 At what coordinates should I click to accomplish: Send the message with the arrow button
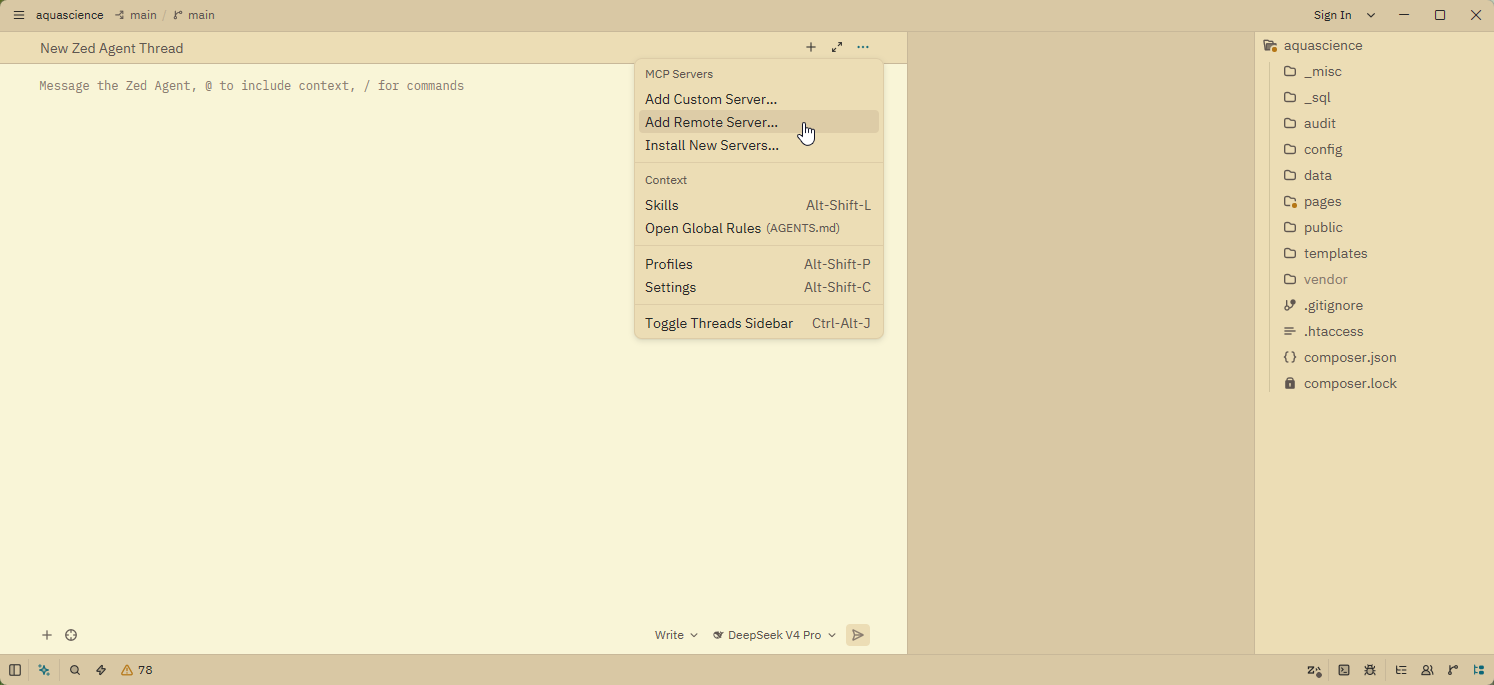click(858, 635)
